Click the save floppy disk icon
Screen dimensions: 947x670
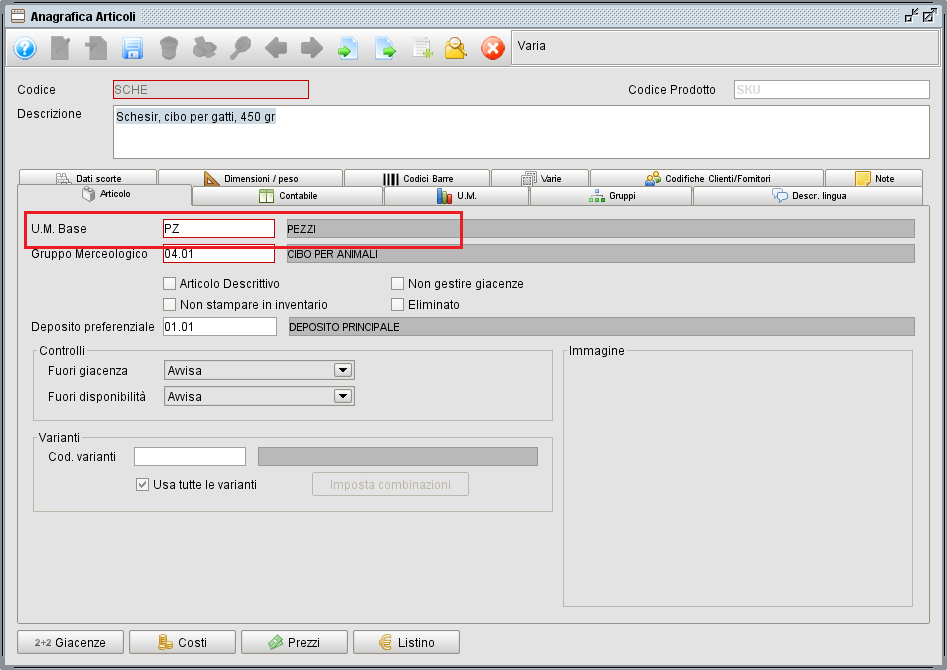(132, 47)
